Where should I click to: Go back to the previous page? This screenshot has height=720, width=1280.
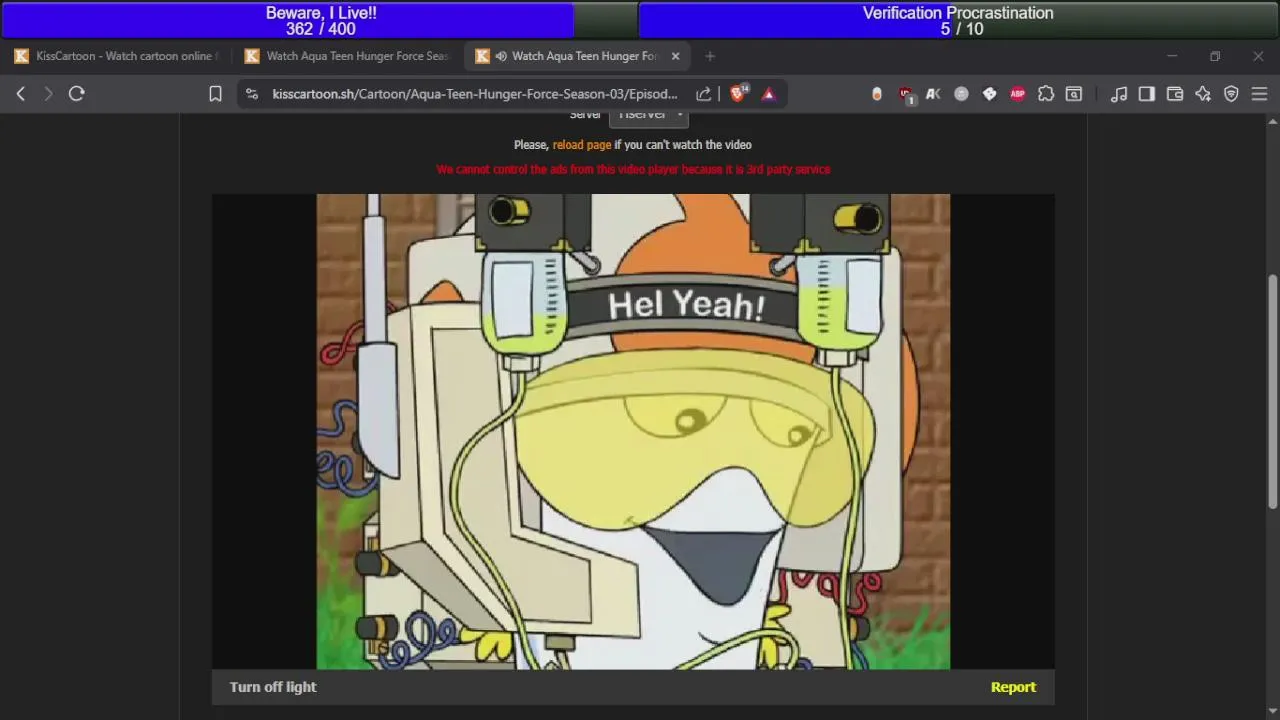click(20, 94)
